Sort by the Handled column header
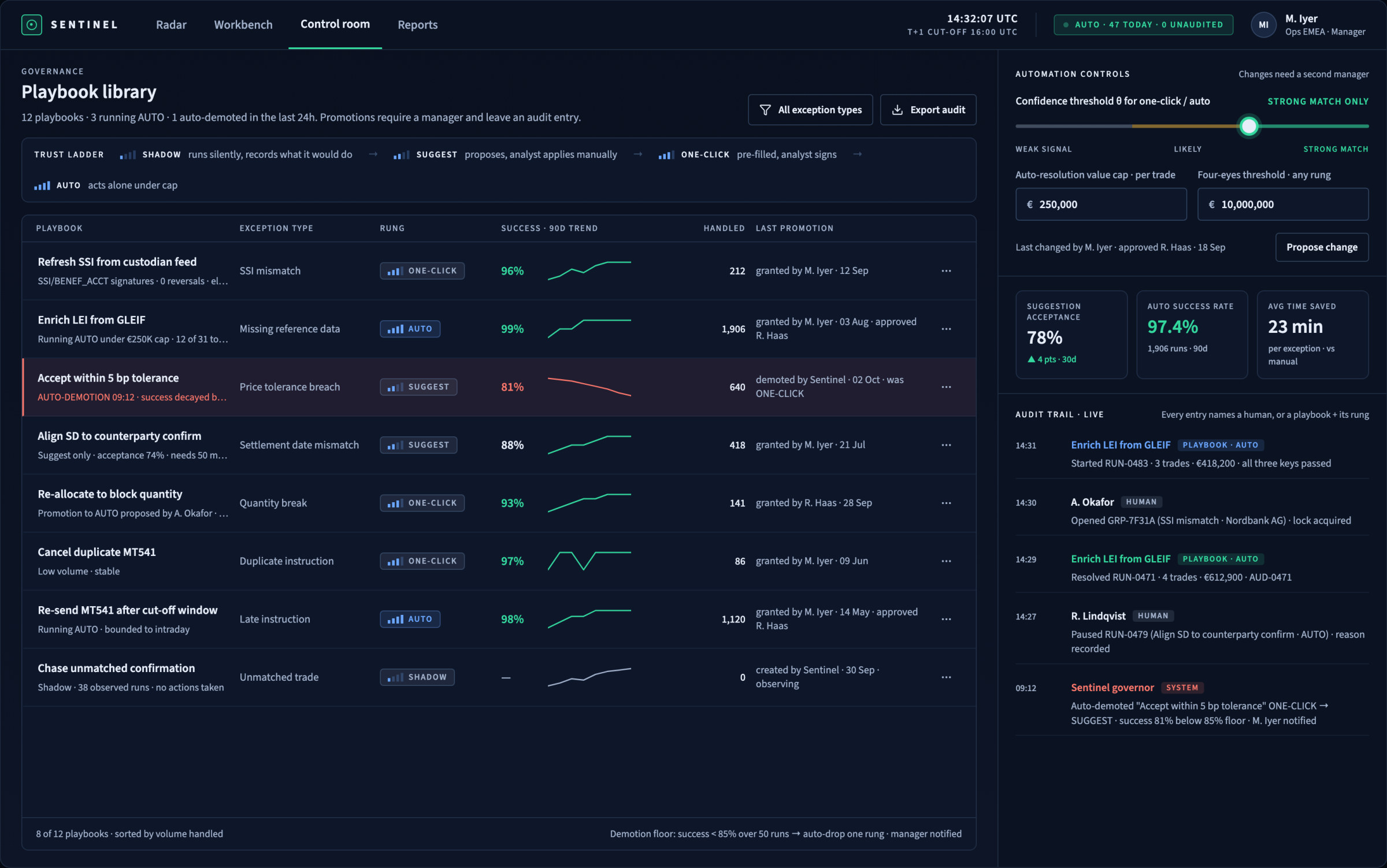 coord(724,228)
